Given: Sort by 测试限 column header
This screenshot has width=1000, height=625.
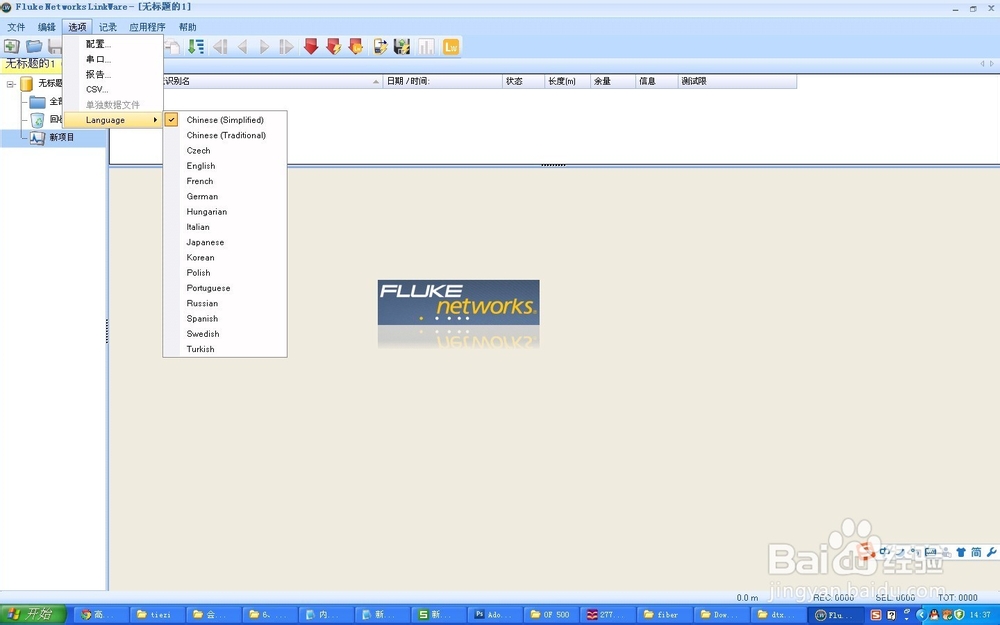Looking at the screenshot, I should 737,81.
